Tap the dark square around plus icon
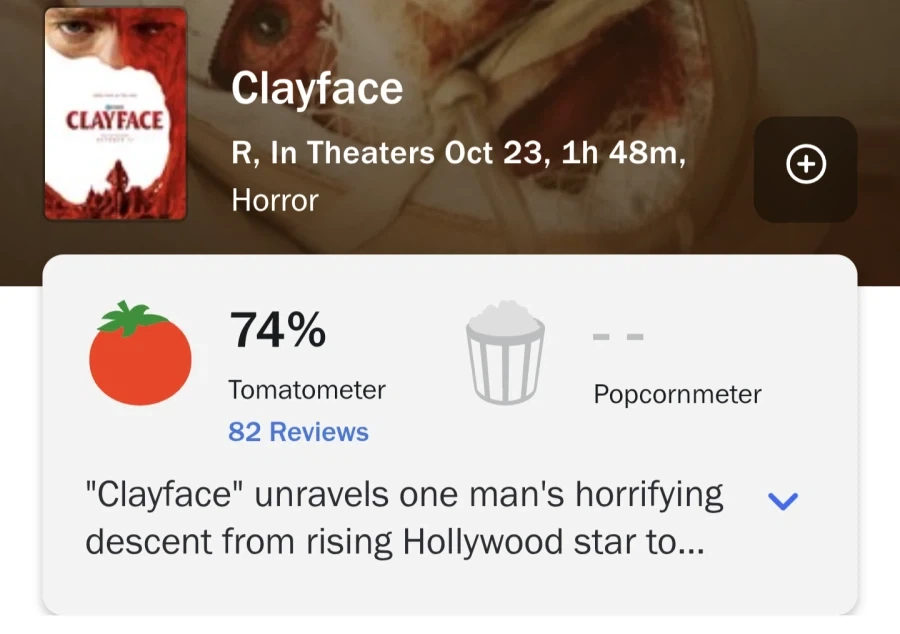The image size is (900, 634). point(805,169)
